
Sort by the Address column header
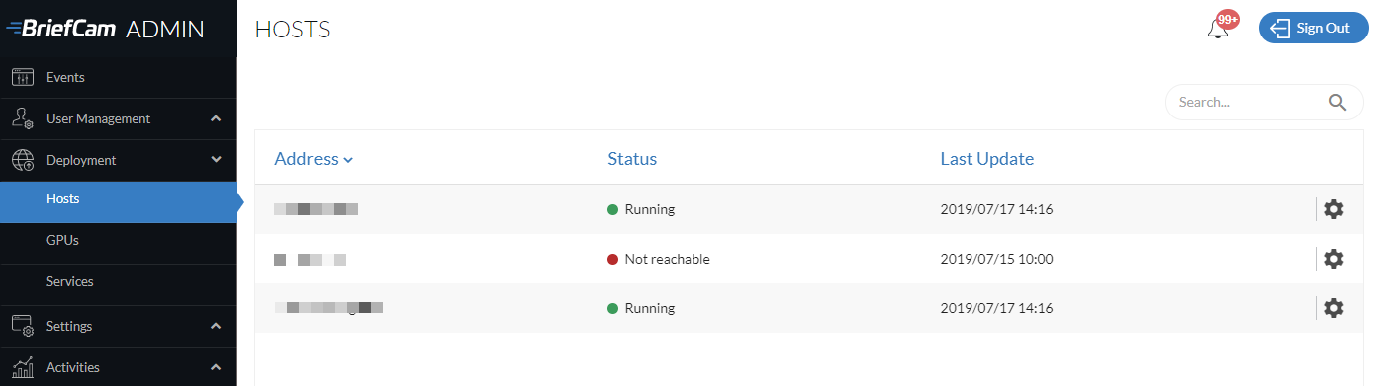click(313, 159)
